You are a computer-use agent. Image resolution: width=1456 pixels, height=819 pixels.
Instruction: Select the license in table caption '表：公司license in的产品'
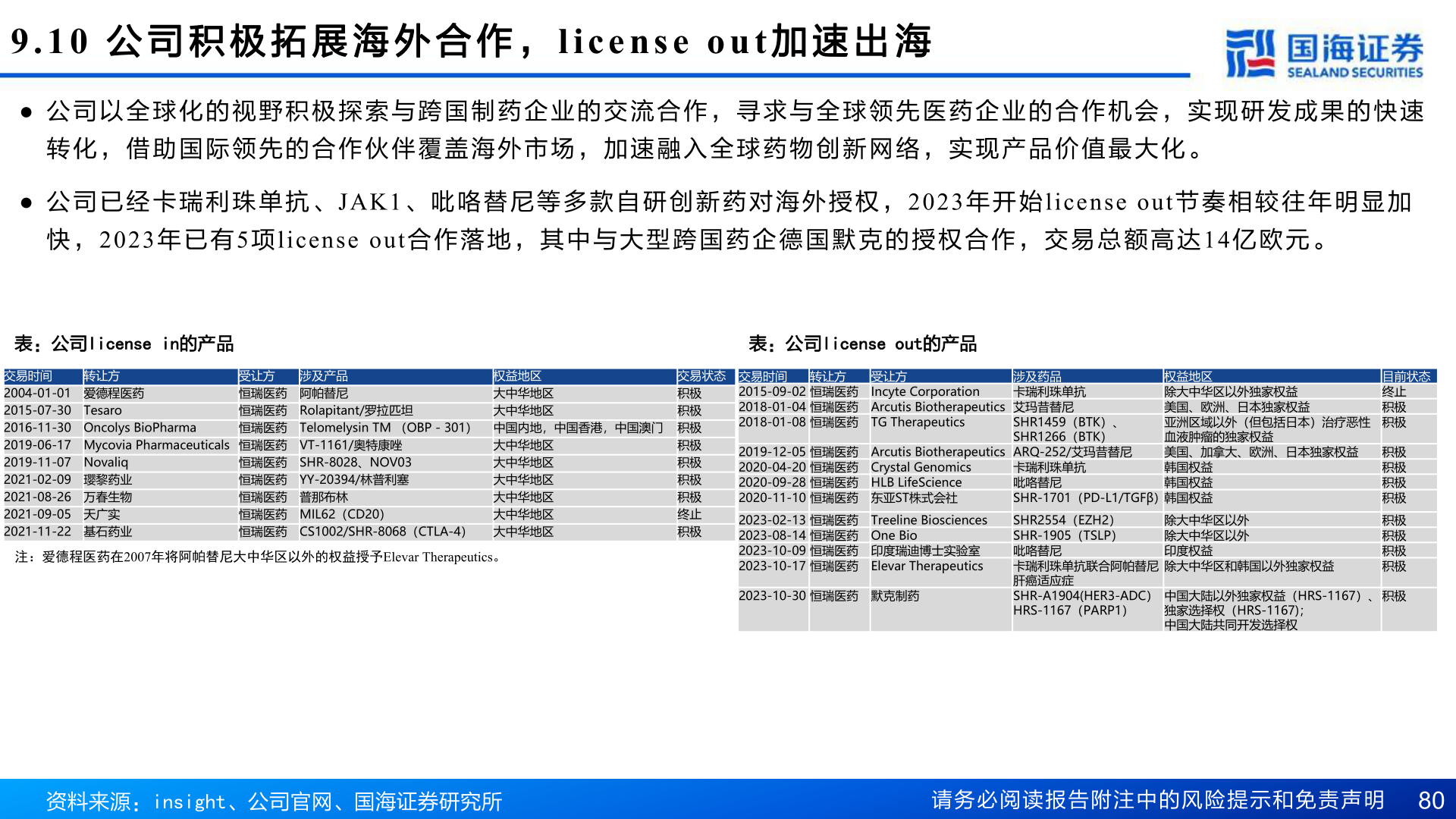[124, 344]
